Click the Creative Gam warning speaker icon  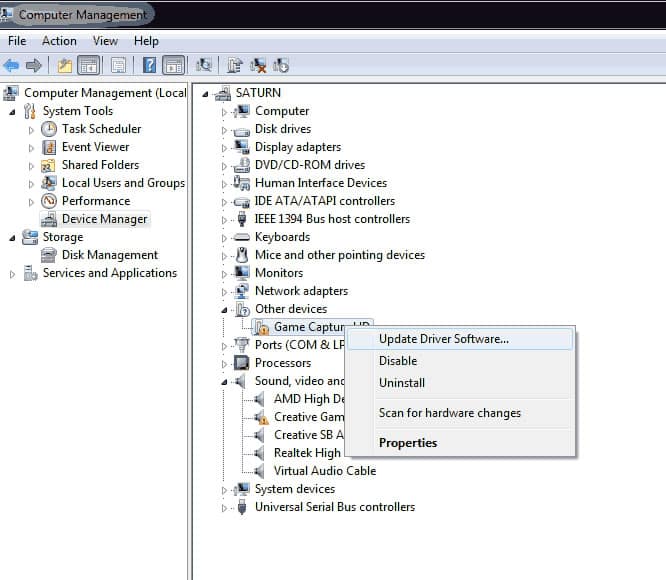[x=261, y=417]
